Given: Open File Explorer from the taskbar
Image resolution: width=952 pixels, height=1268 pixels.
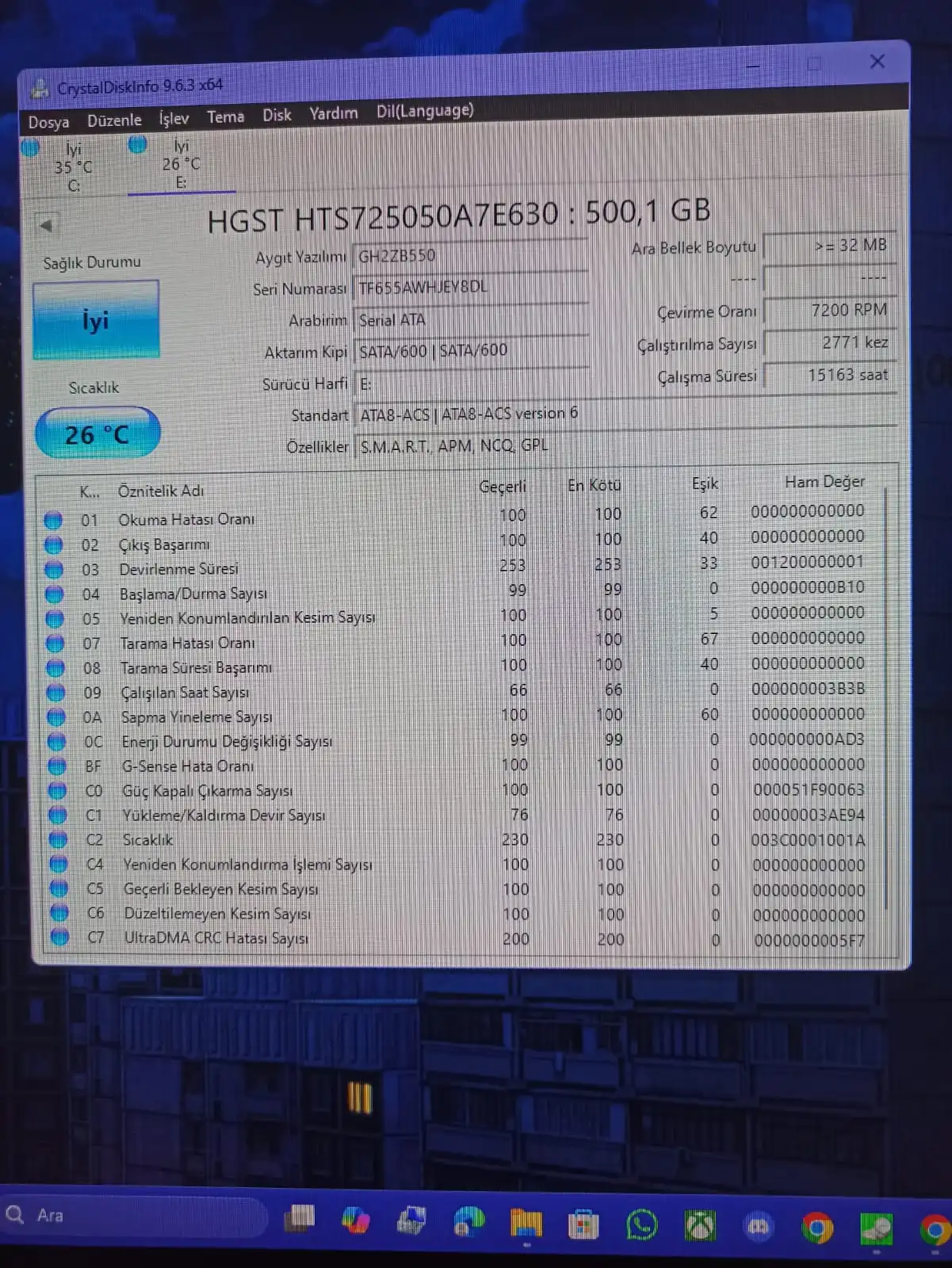Looking at the screenshot, I should pos(526,1223).
